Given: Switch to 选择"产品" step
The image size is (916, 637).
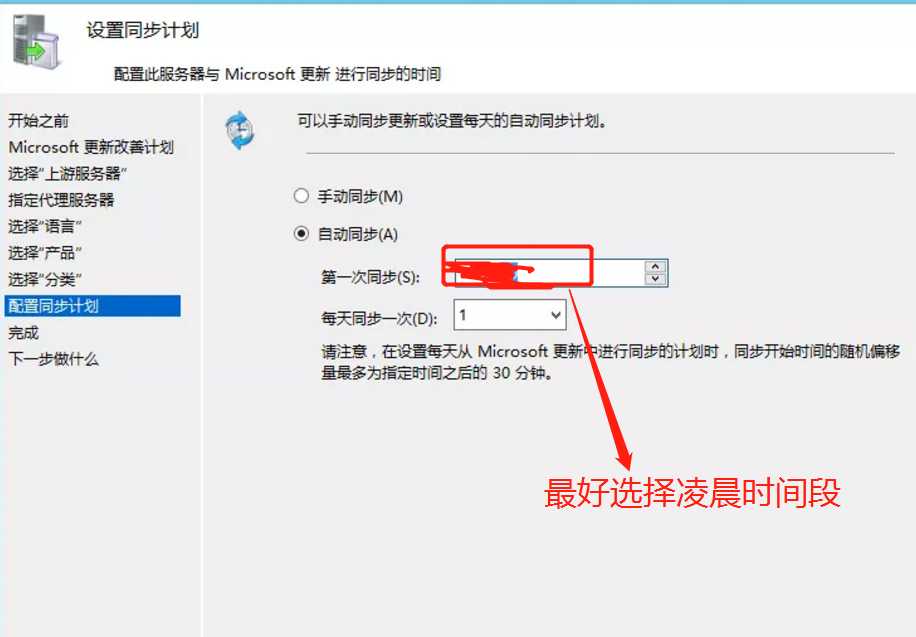Looking at the screenshot, I should (x=45, y=252).
